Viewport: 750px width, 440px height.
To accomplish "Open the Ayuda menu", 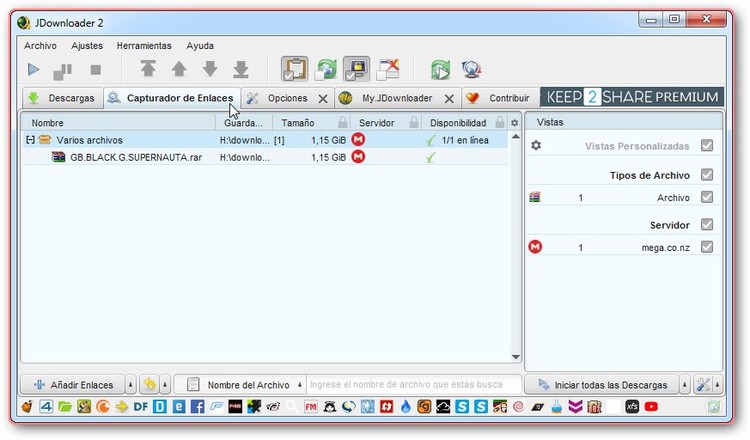I will (x=200, y=45).
